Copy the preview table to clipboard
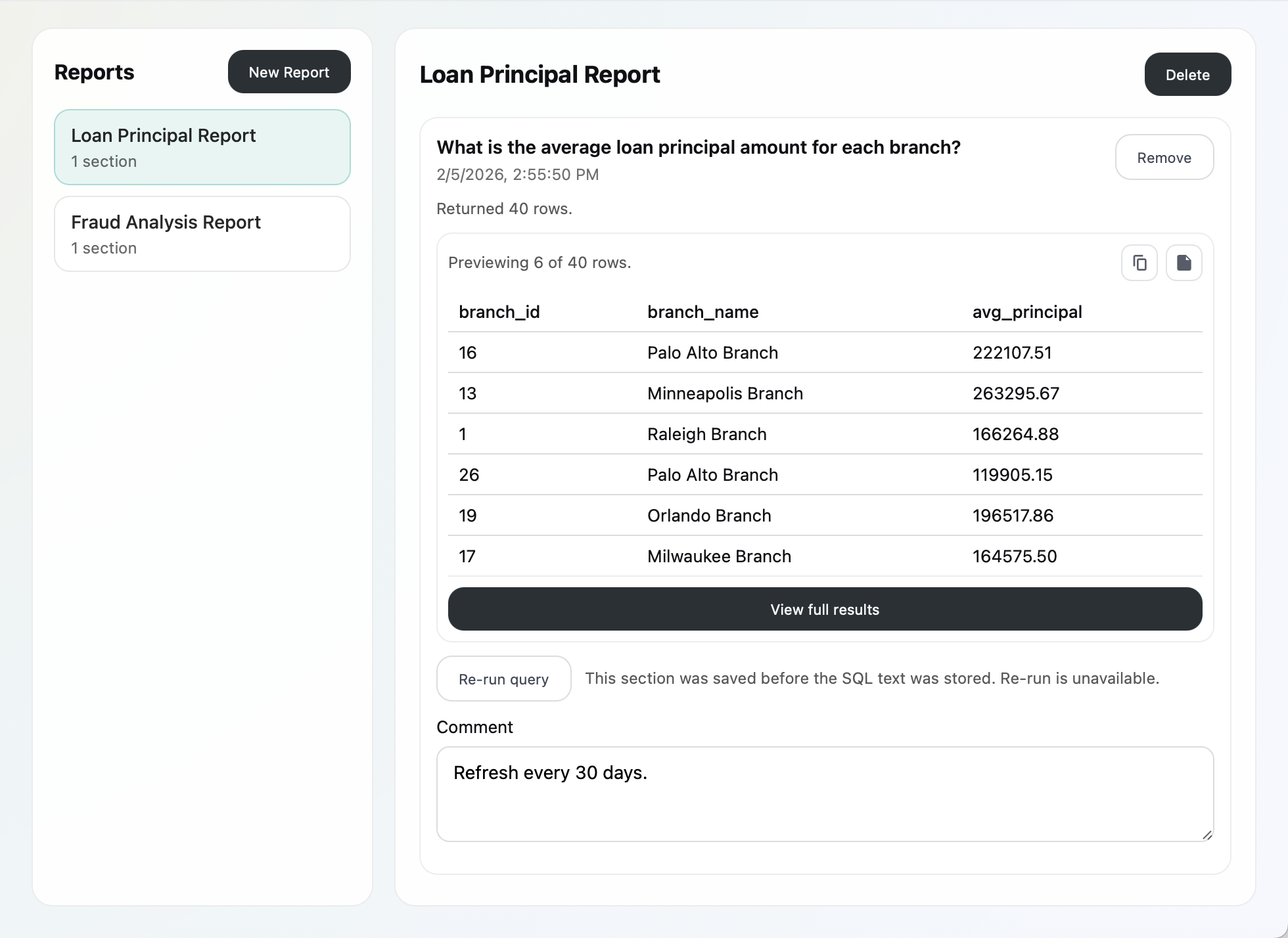The height and width of the screenshot is (938, 1288). (1139, 262)
